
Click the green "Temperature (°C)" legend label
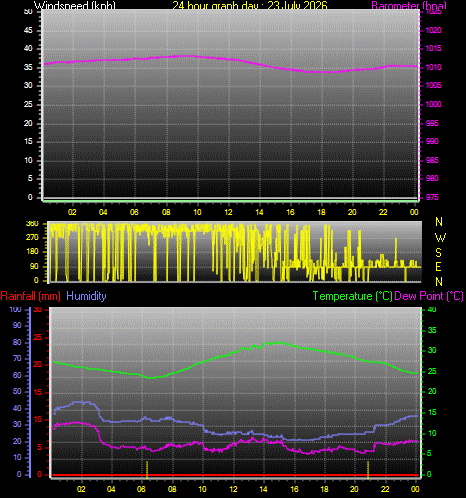click(352, 296)
